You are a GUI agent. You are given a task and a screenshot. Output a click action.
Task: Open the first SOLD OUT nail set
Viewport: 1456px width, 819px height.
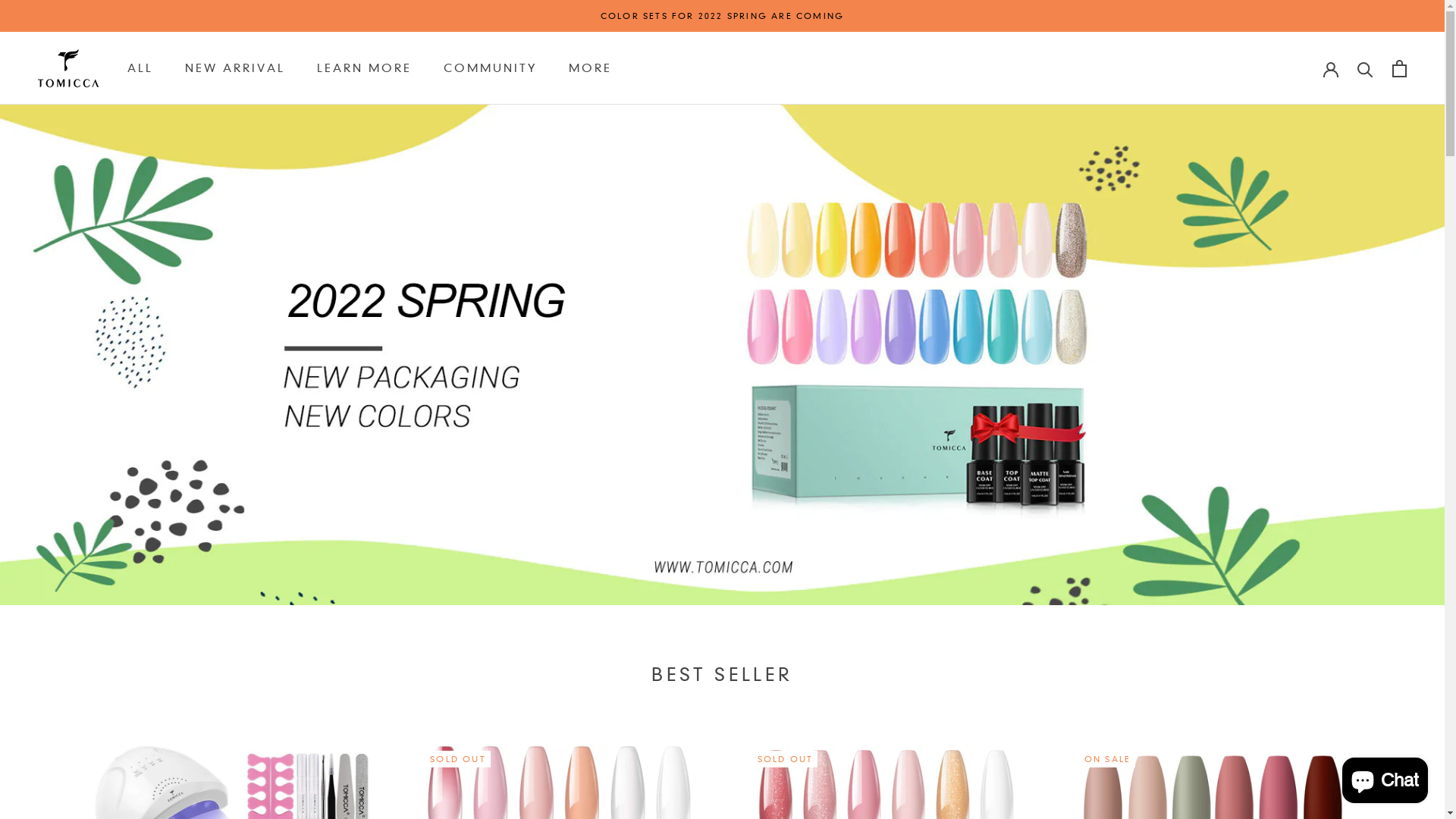point(560,781)
